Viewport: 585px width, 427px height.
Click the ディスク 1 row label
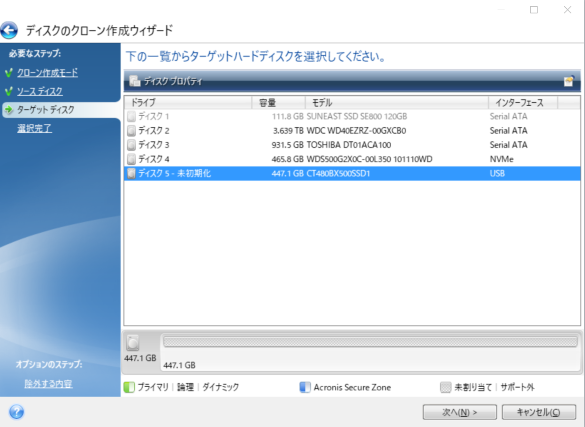coord(154,116)
